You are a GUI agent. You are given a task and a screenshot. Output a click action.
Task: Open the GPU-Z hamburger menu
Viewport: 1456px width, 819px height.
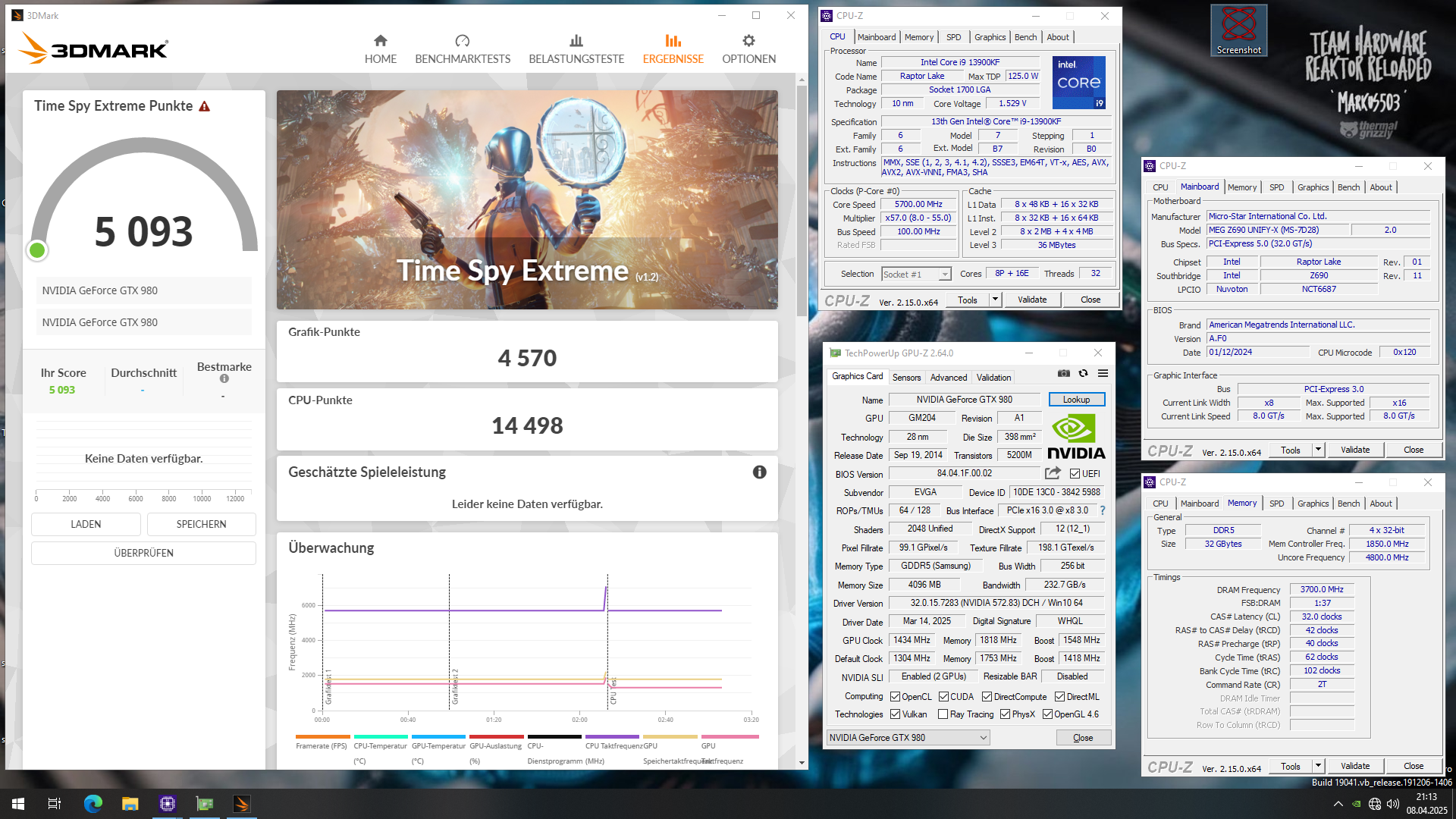click(1103, 373)
